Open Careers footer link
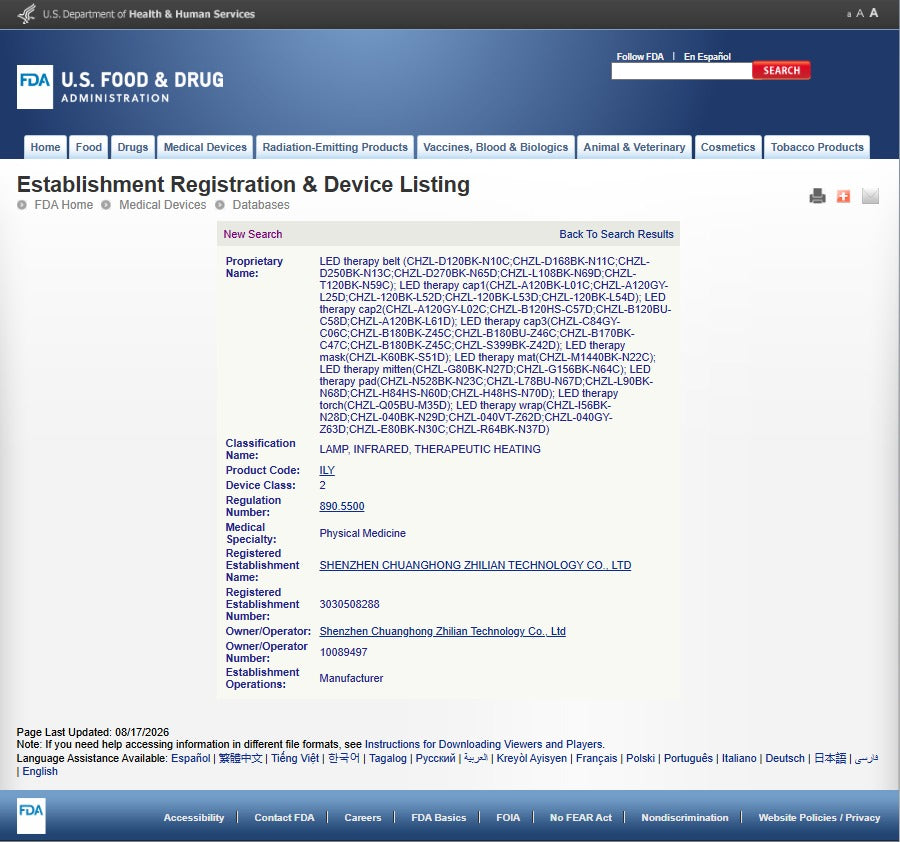The width and height of the screenshot is (900, 842). [x=363, y=817]
